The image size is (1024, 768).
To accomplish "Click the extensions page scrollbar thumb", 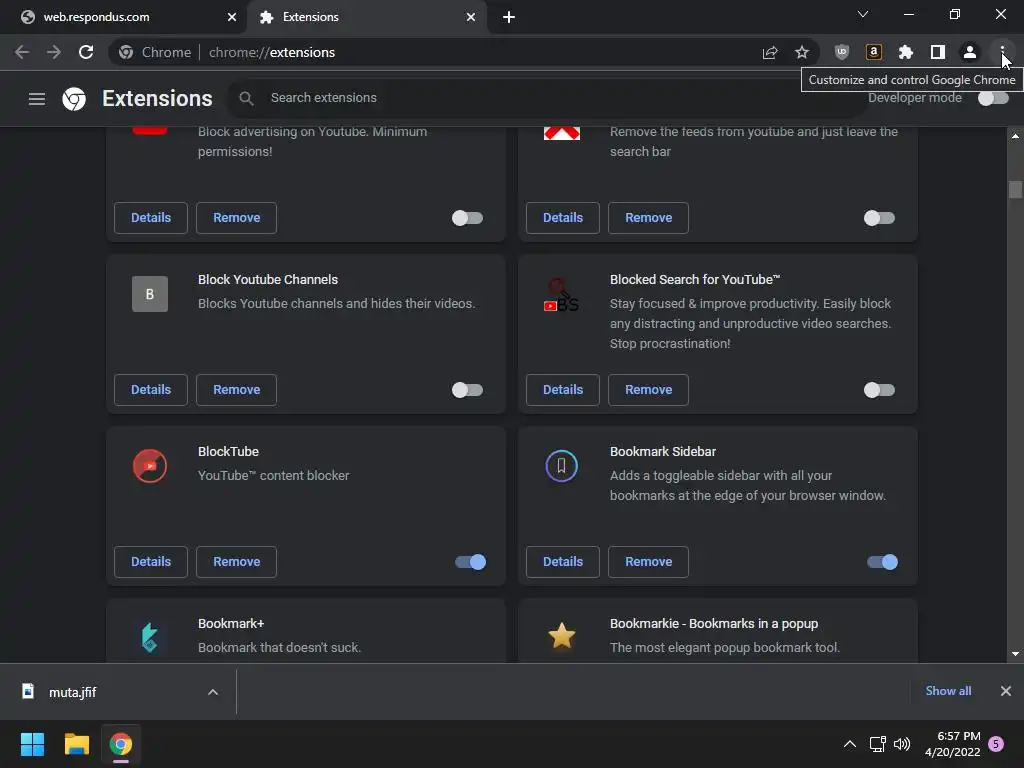I will coord(1015,189).
